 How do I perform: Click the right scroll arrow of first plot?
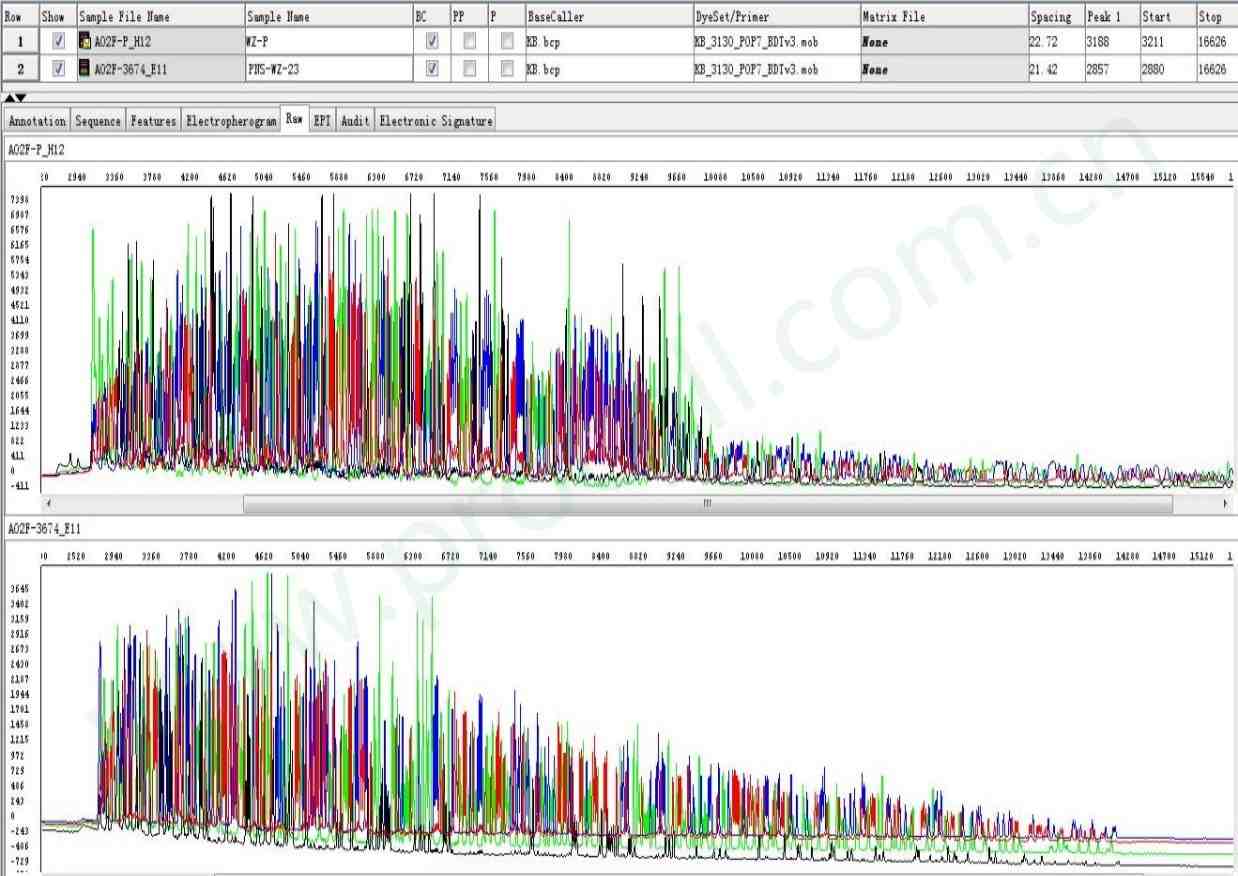point(1225,504)
